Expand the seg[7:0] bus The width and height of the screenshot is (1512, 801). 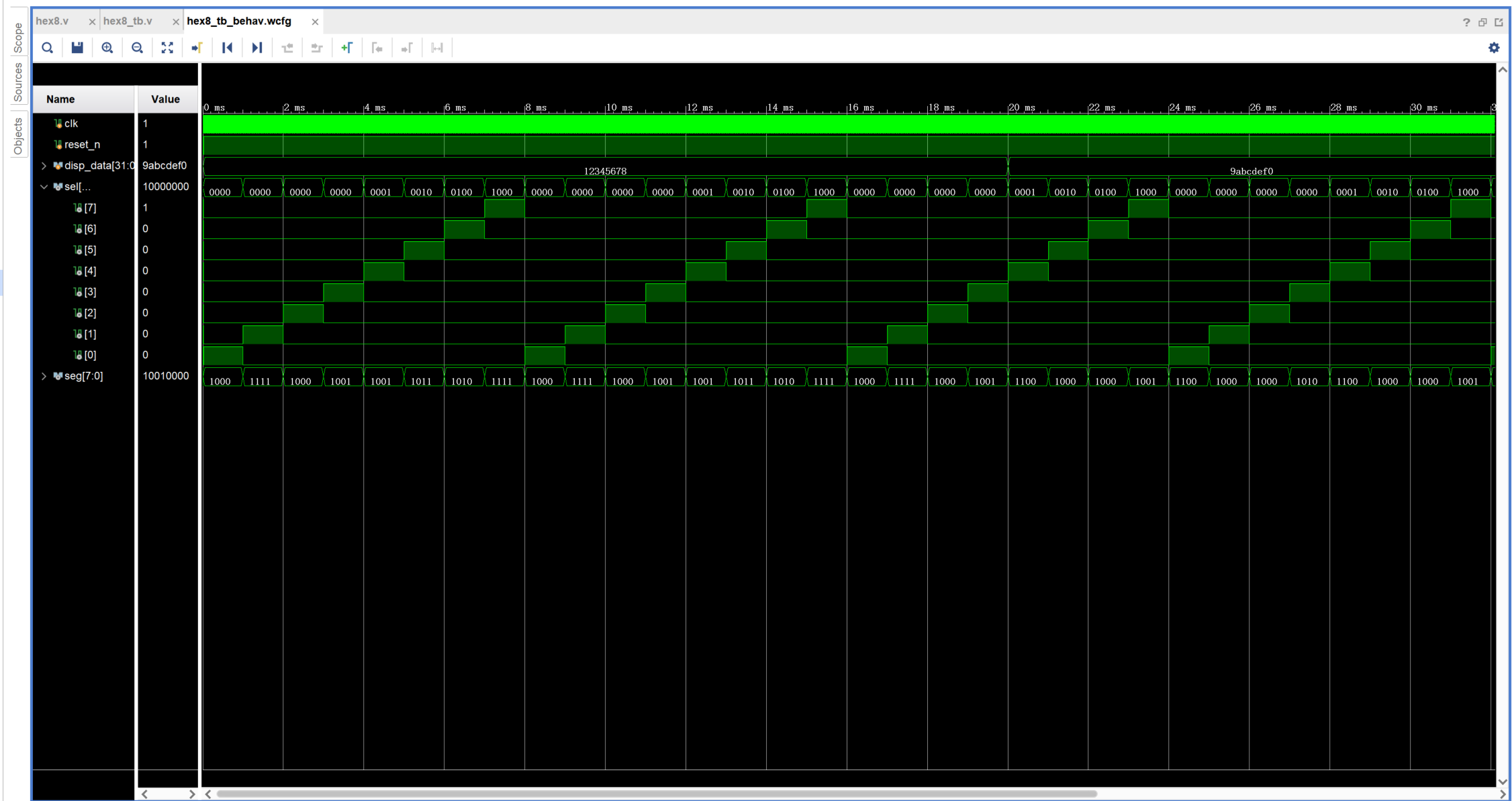point(44,376)
